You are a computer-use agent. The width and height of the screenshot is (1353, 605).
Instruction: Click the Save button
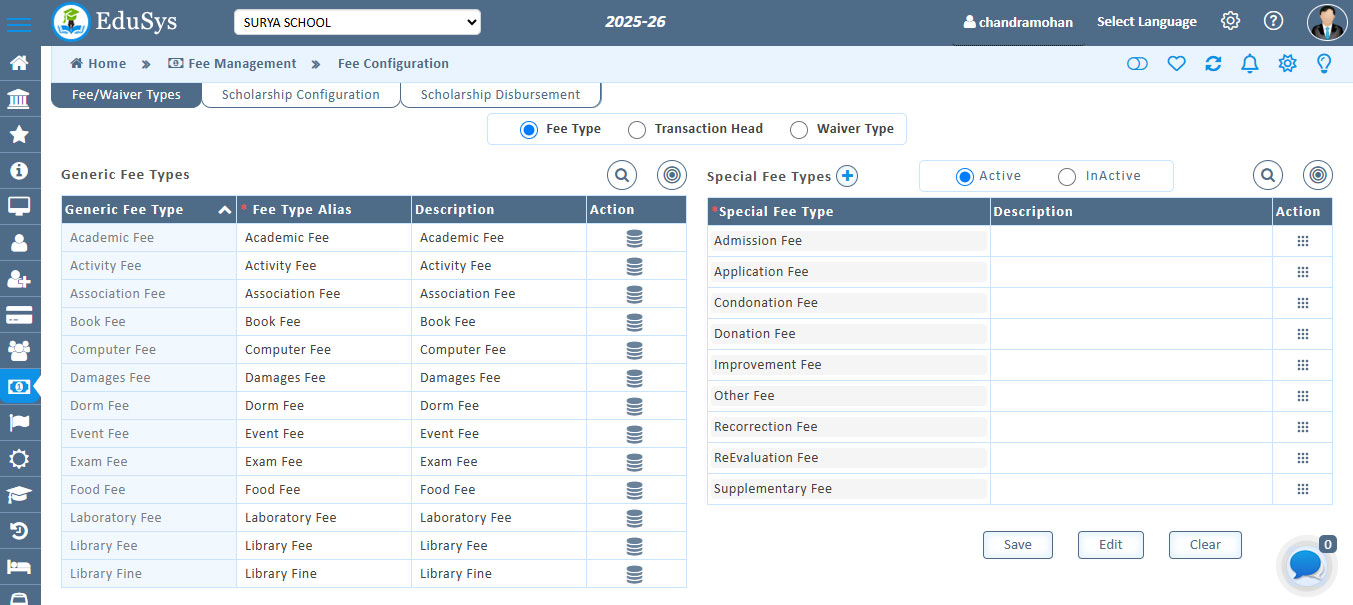pos(1017,545)
